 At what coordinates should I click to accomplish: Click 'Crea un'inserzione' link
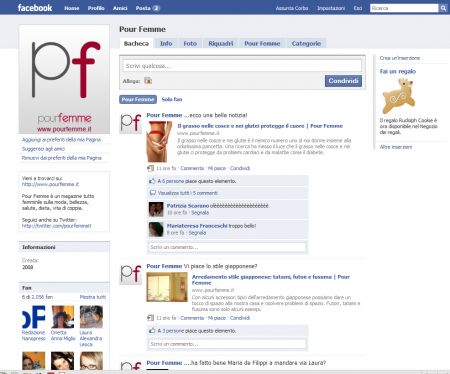[x=400, y=58]
